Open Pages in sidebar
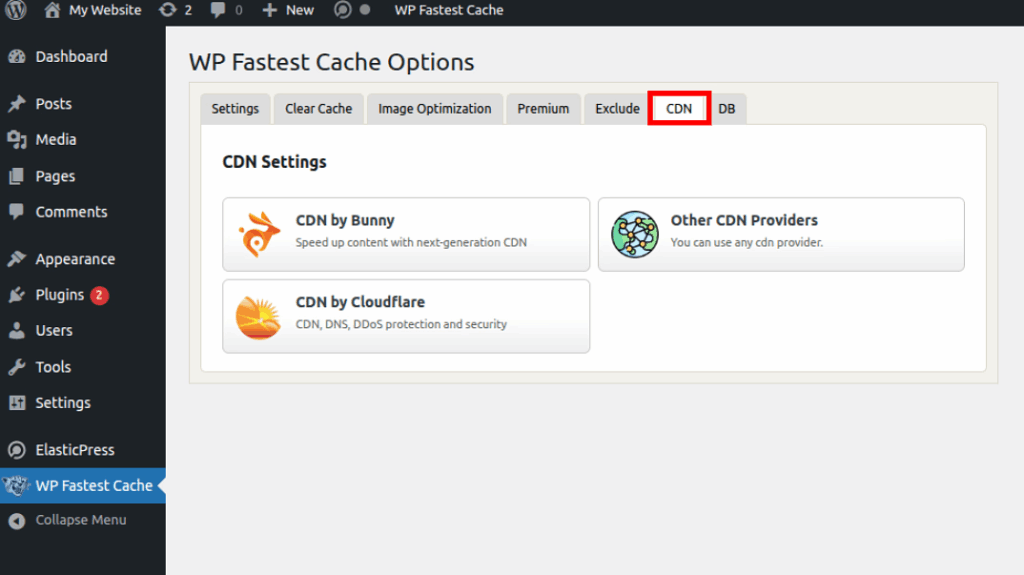The width and height of the screenshot is (1024, 575). tap(55, 176)
